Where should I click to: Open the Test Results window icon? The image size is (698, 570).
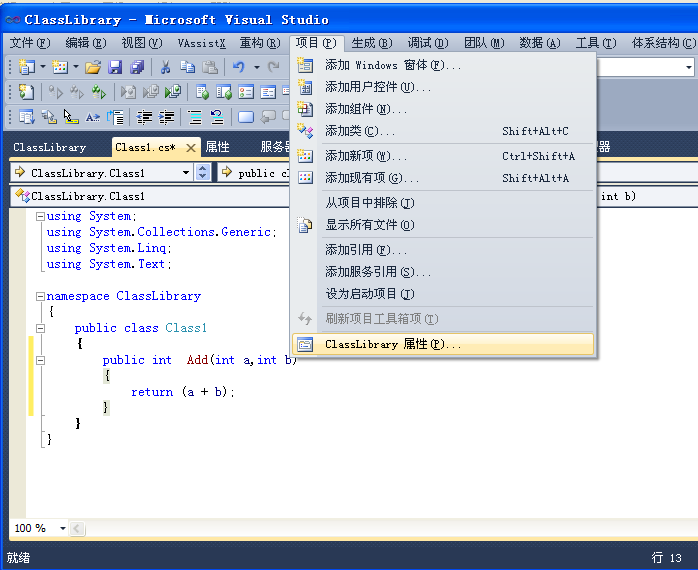(246, 92)
